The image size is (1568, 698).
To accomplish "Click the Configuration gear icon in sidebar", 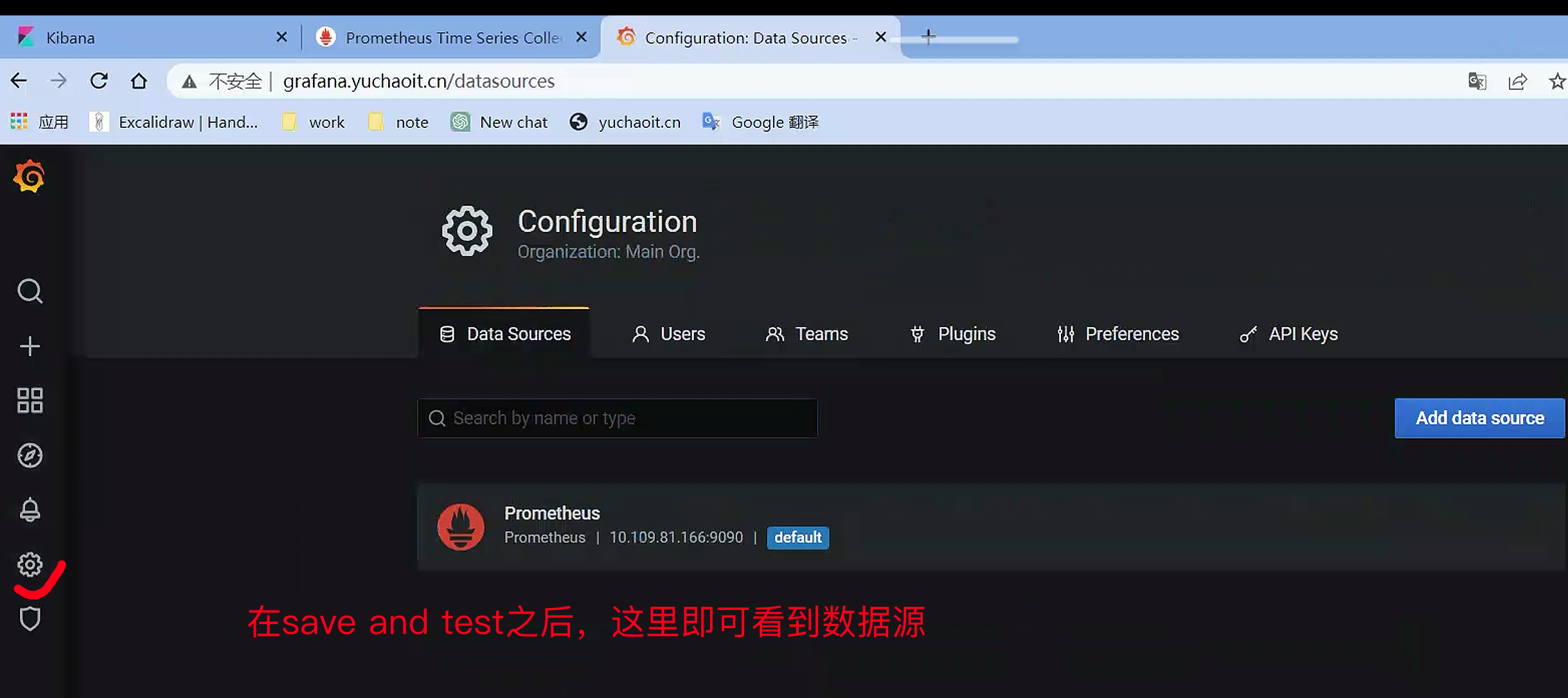I will point(30,564).
